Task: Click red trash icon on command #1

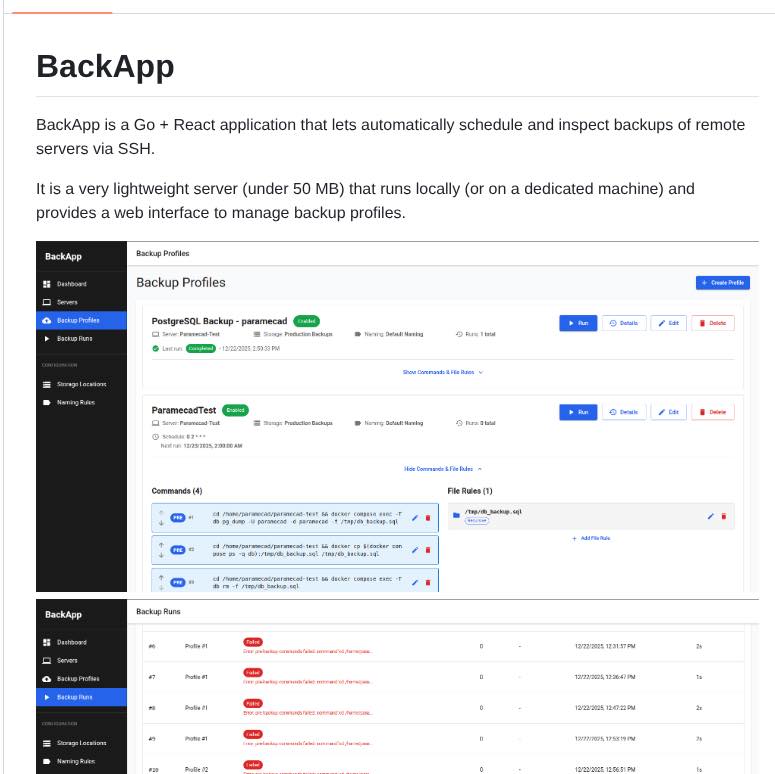Action: point(428,517)
